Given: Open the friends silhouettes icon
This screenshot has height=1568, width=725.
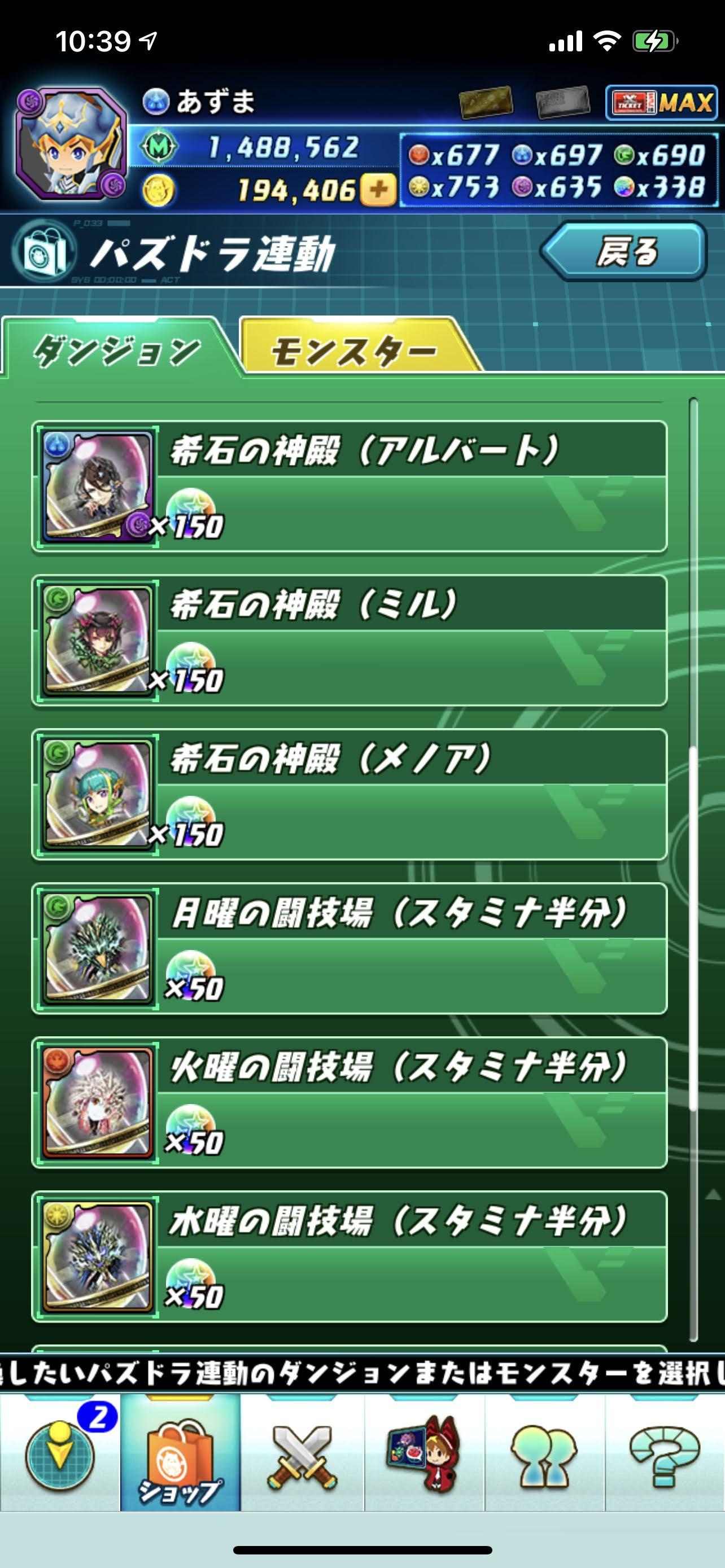Looking at the screenshot, I should click(544, 1453).
